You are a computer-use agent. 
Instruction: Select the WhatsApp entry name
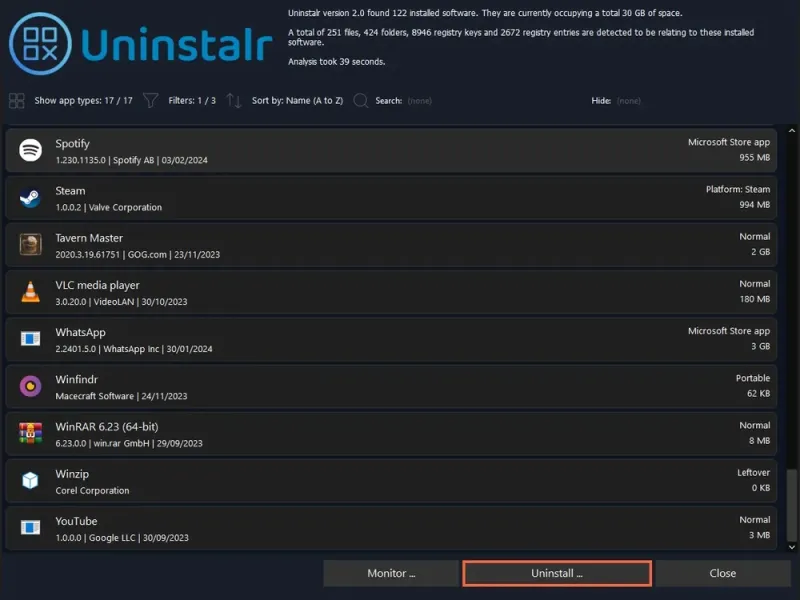pos(81,333)
